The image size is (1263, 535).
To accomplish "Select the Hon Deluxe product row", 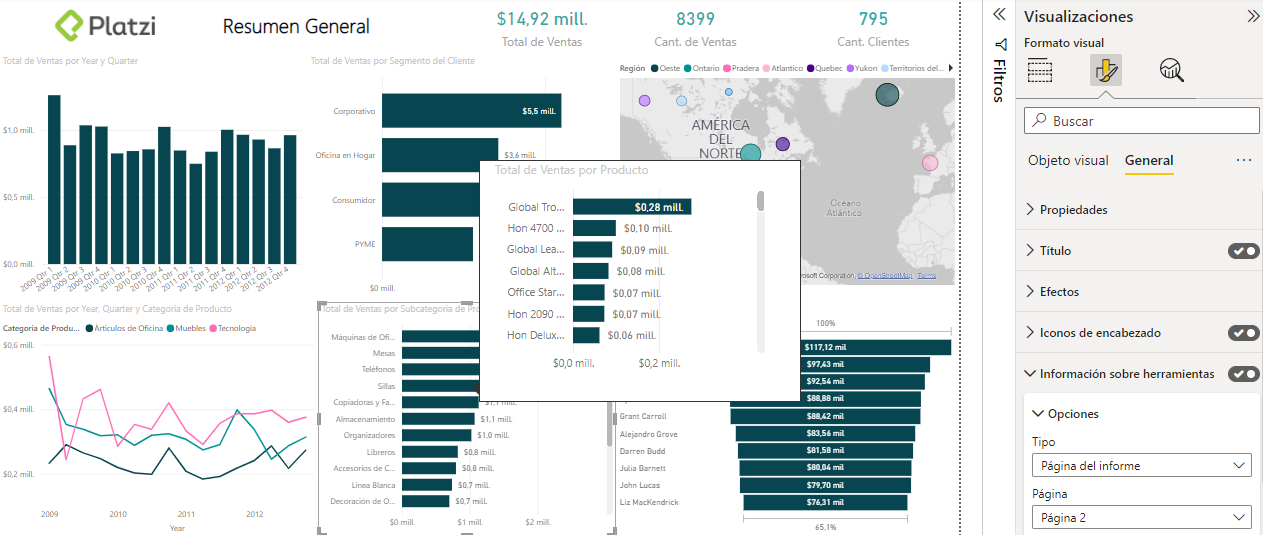I will click(x=582, y=335).
